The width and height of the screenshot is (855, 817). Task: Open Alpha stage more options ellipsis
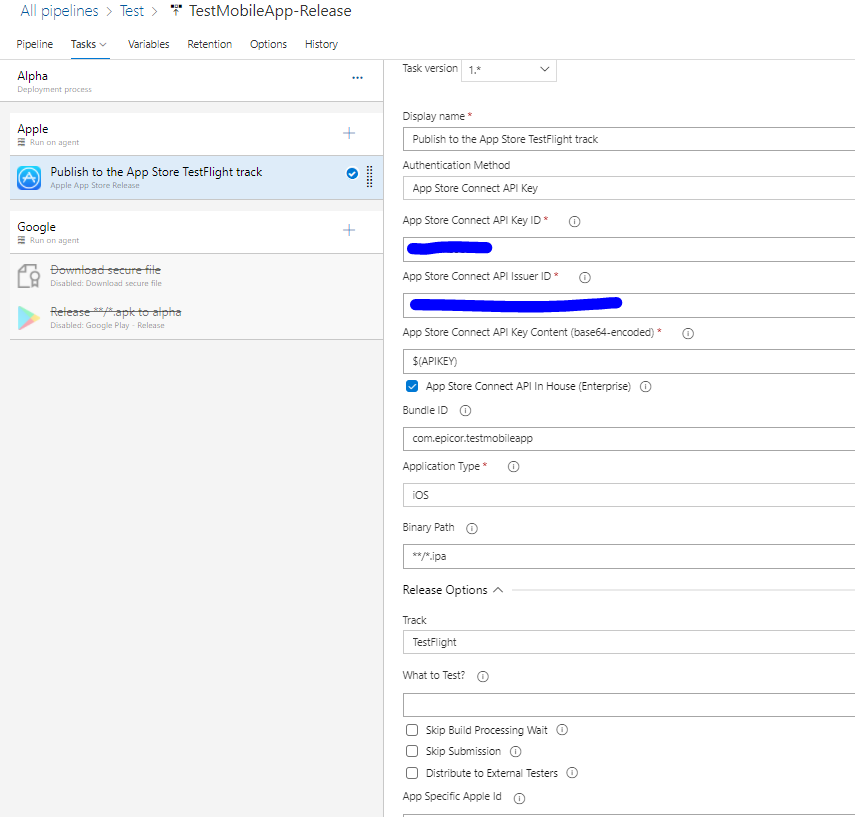click(357, 78)
